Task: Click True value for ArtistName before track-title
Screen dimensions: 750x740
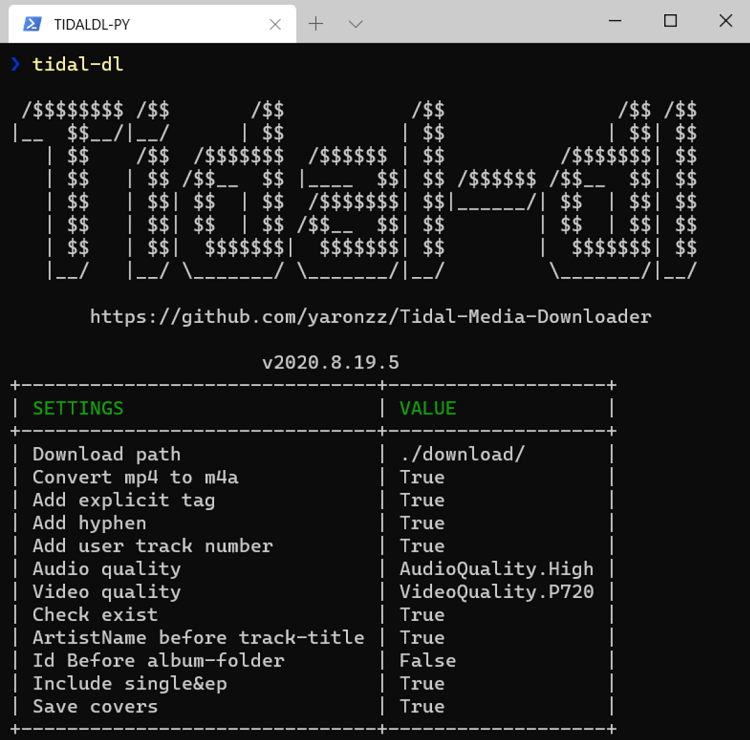Action: pos(422,638)
